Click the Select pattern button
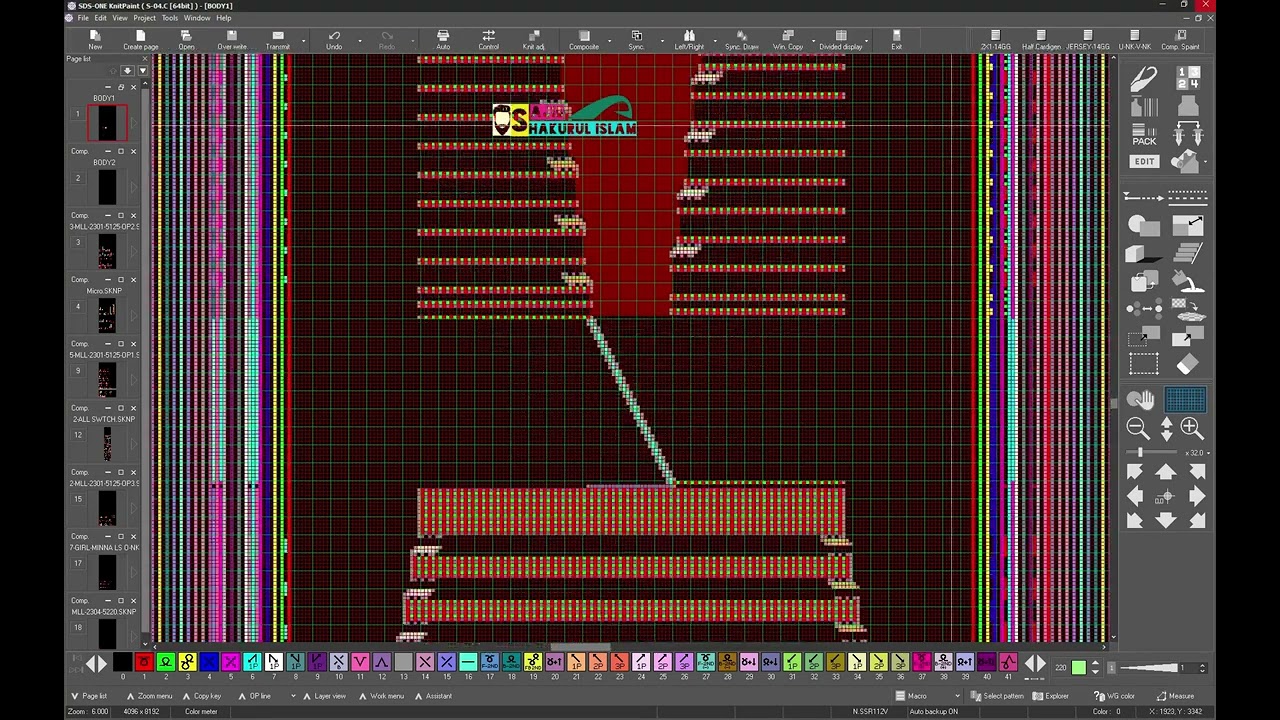Screen dimensions: 1280x720 coord(997,696)
